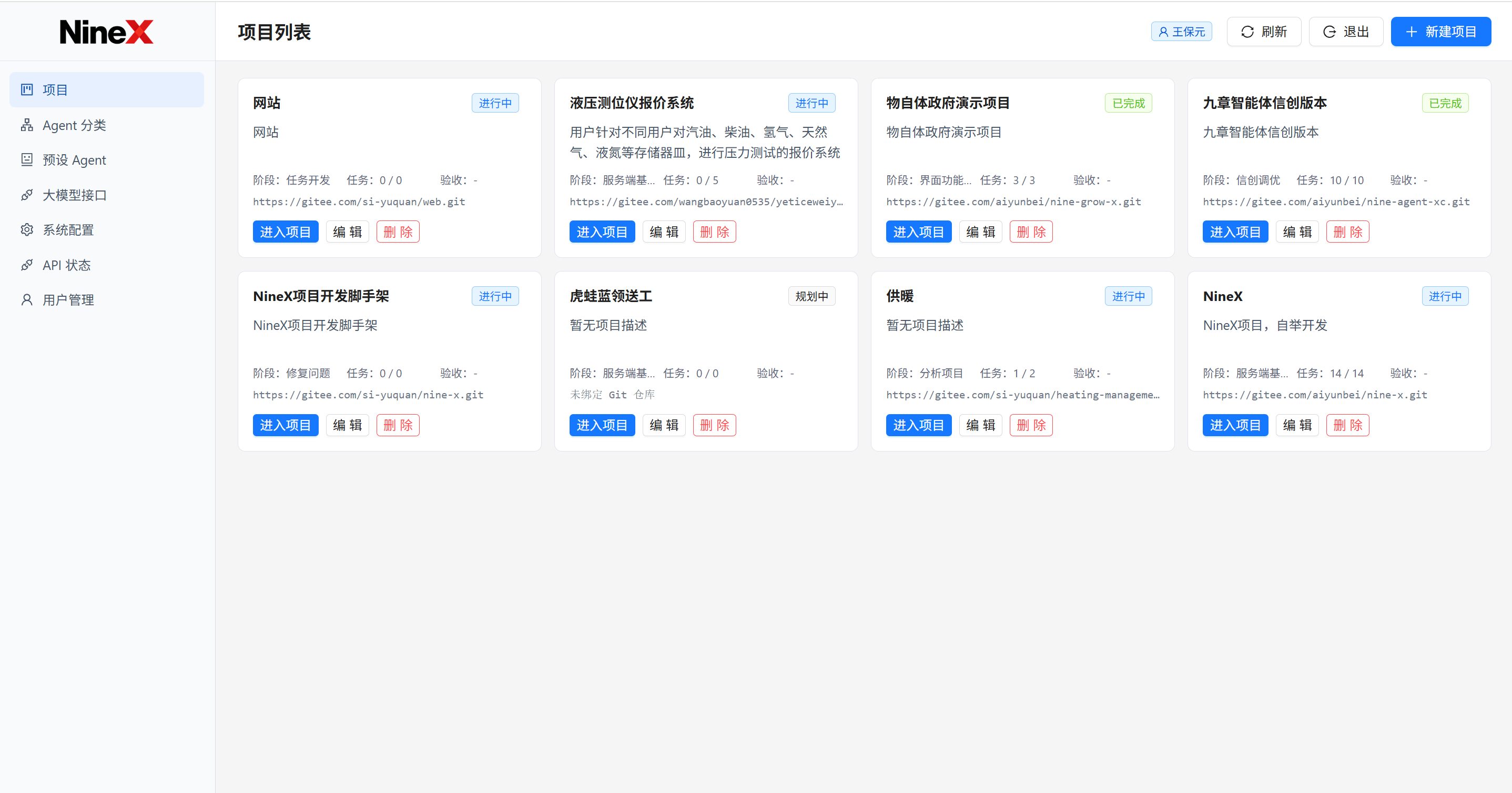
Task: Click the 未绑定 Git 仓库 text
Action: (x=612, y=395)
